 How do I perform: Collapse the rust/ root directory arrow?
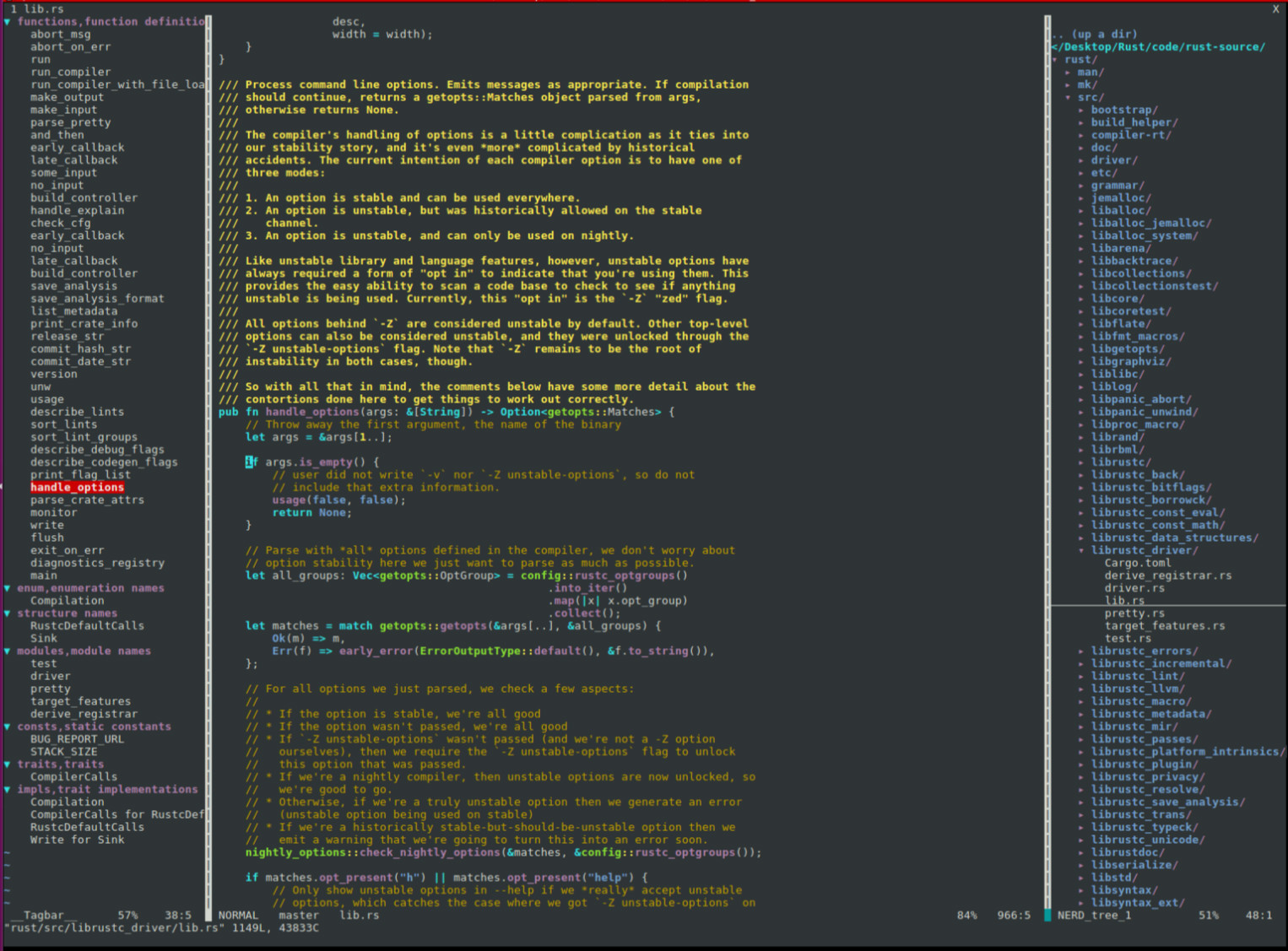1055,60
